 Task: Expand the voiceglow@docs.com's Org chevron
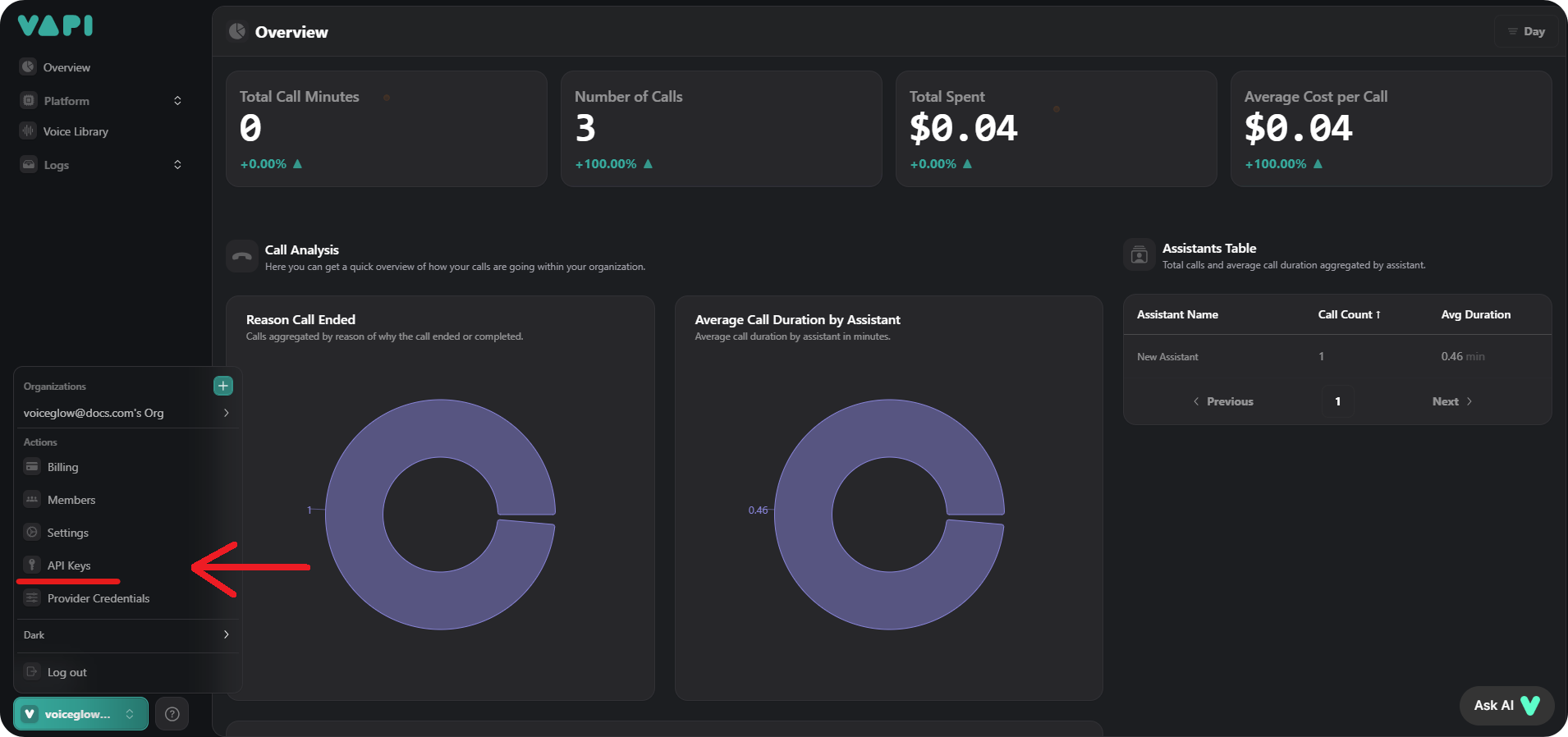226,413
